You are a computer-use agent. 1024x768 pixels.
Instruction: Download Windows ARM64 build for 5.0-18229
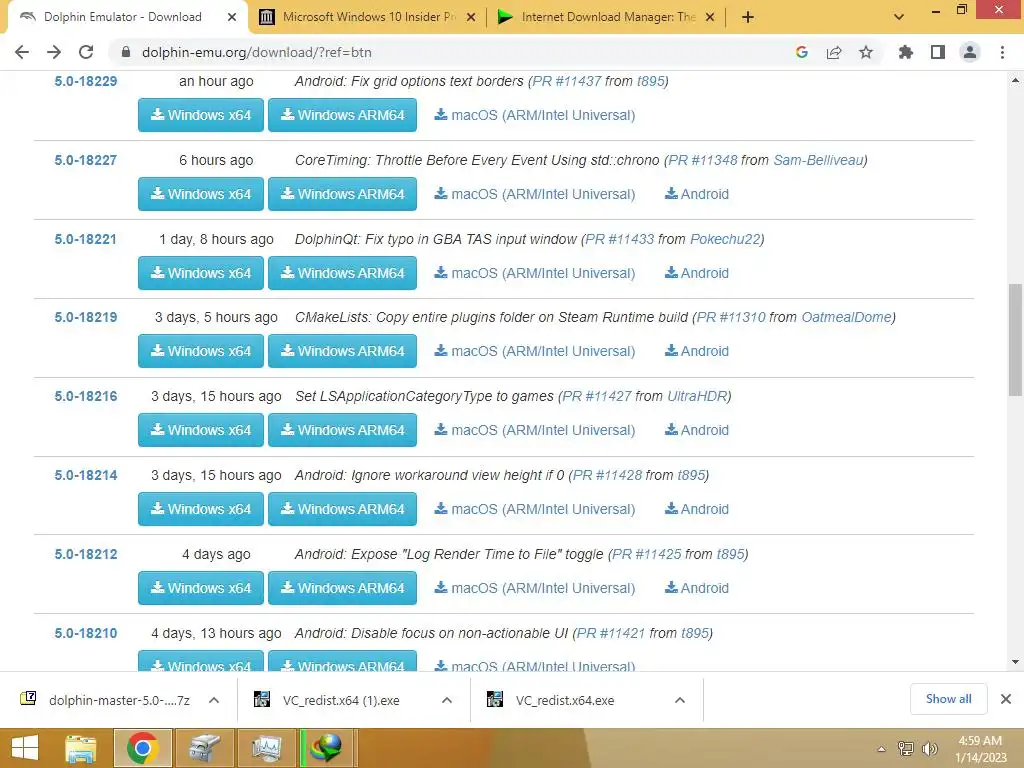(x=342, y=115)
